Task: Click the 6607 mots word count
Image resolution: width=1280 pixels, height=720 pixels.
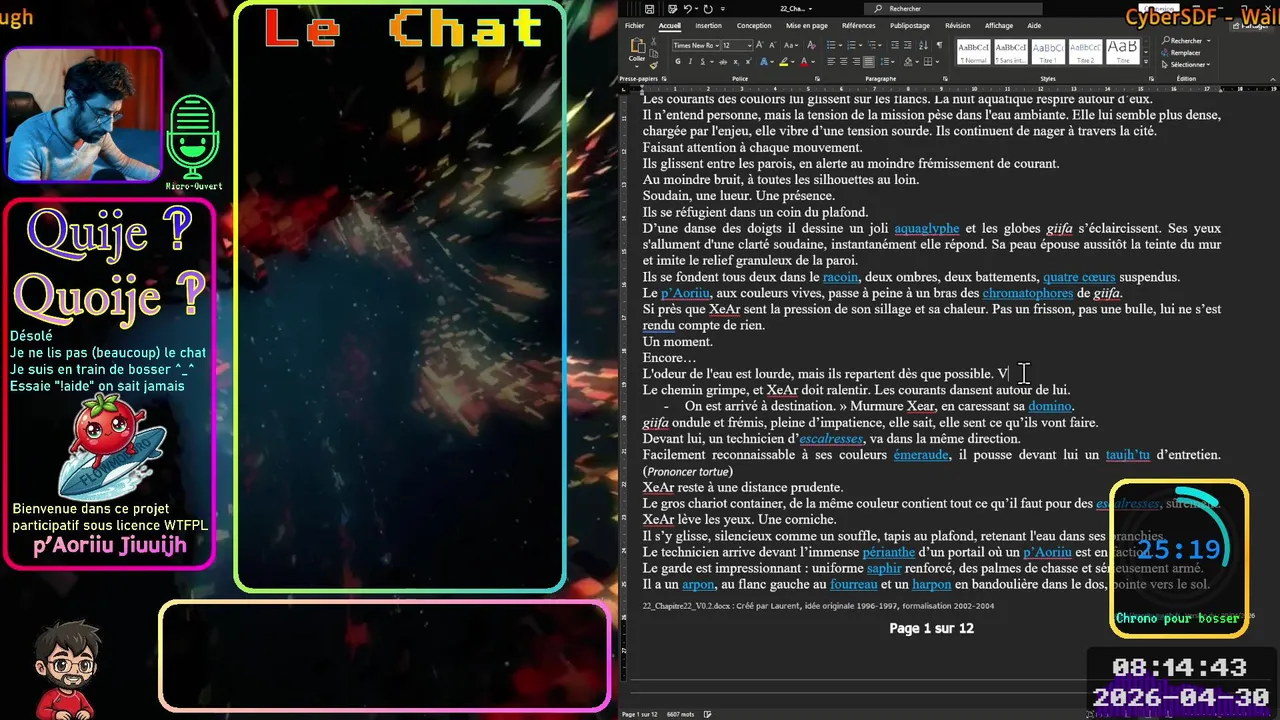Action: point(680,714)
